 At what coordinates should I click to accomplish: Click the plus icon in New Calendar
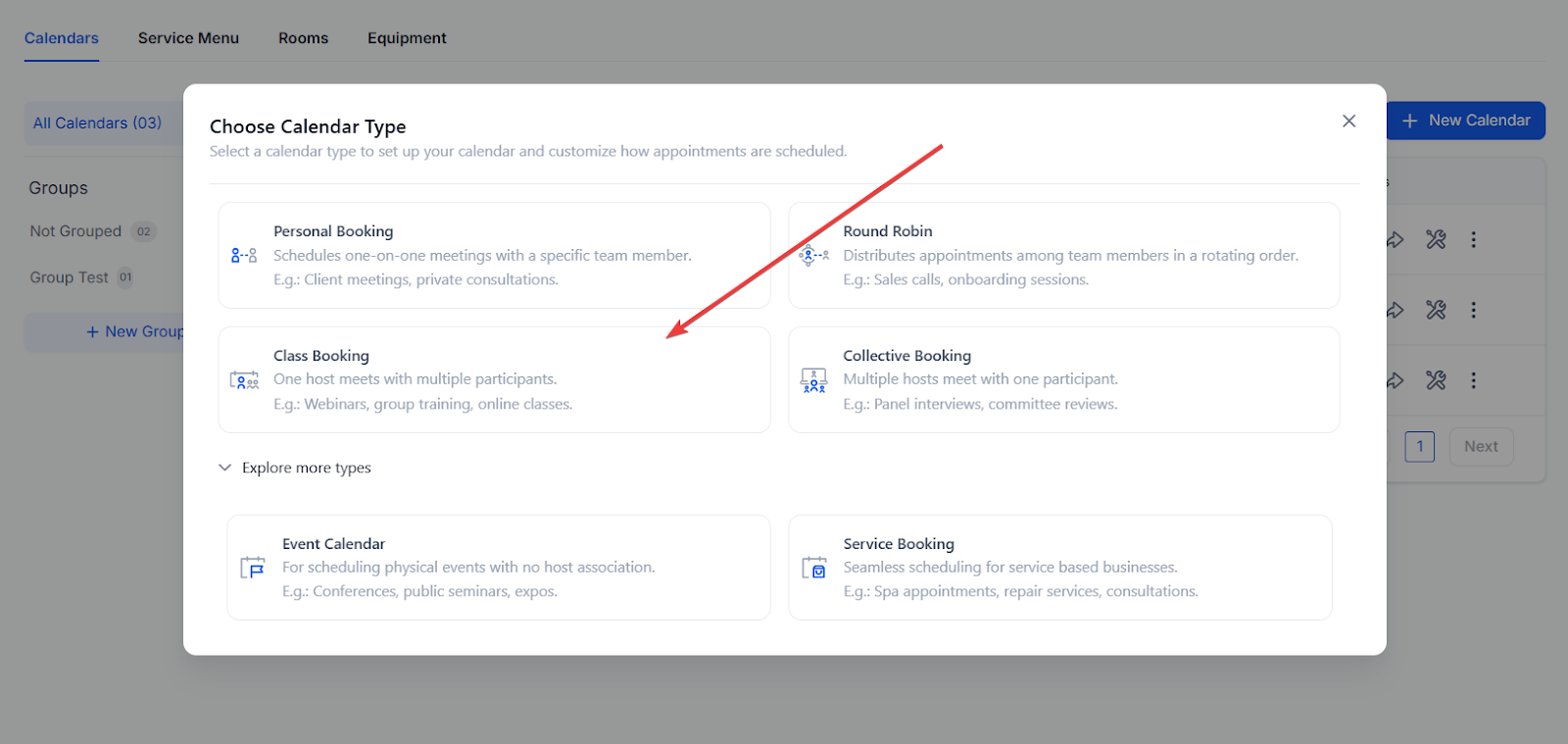(x=1410, y=121)
